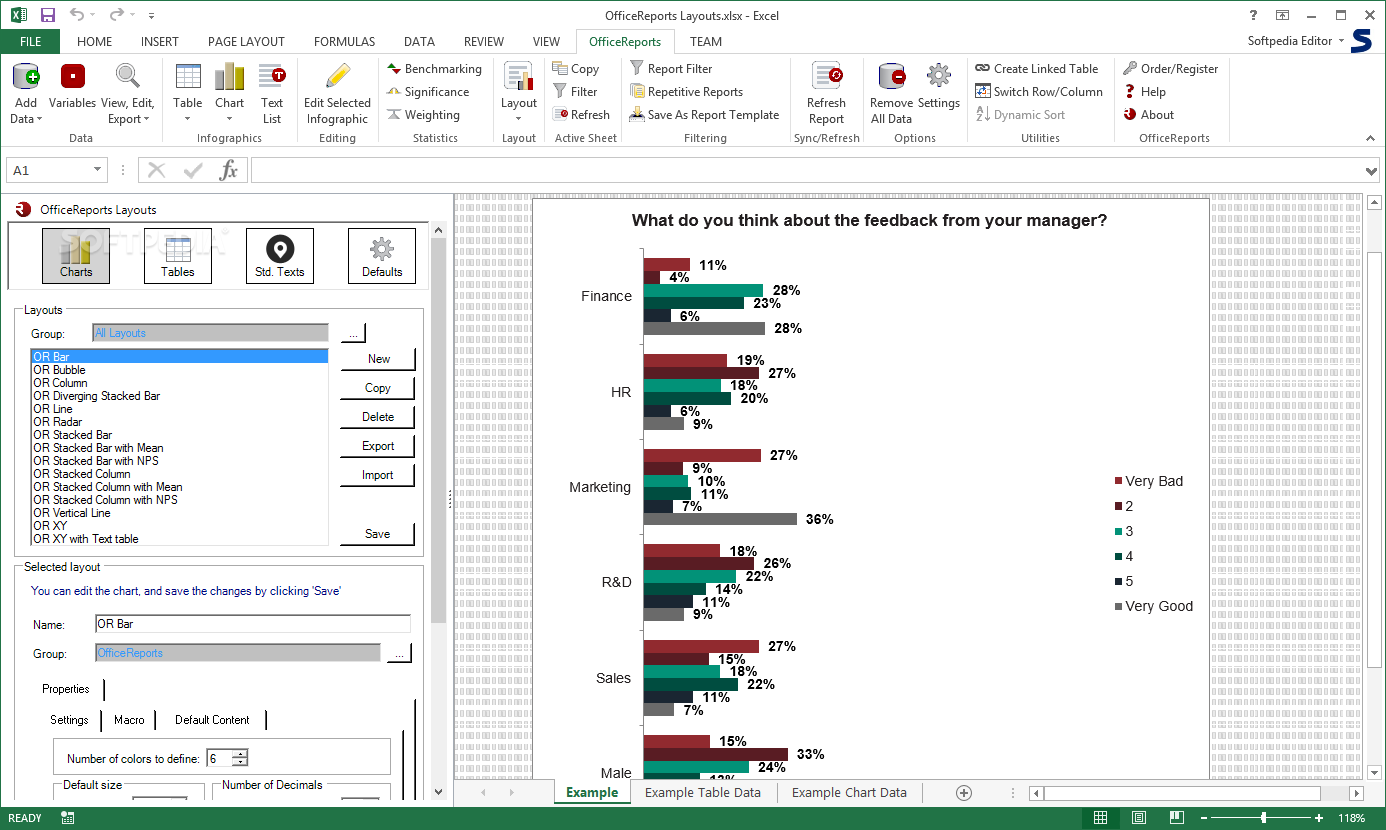The width and height of the screenshot is (1386, 830).
Task: Click Remove All Data icon
Action: 891,77
